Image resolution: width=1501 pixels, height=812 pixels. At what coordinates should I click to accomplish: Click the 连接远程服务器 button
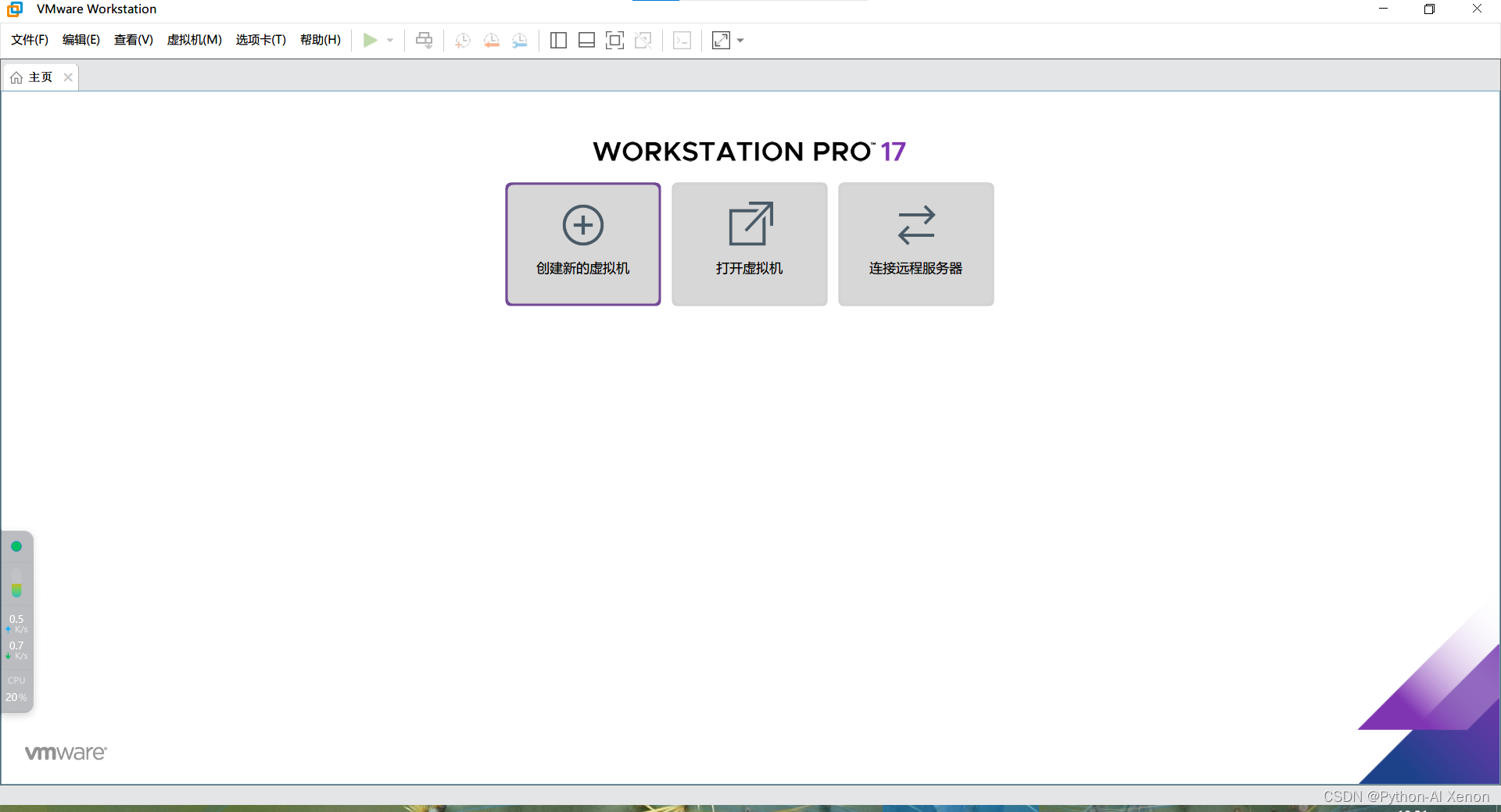tap(916, 244)
